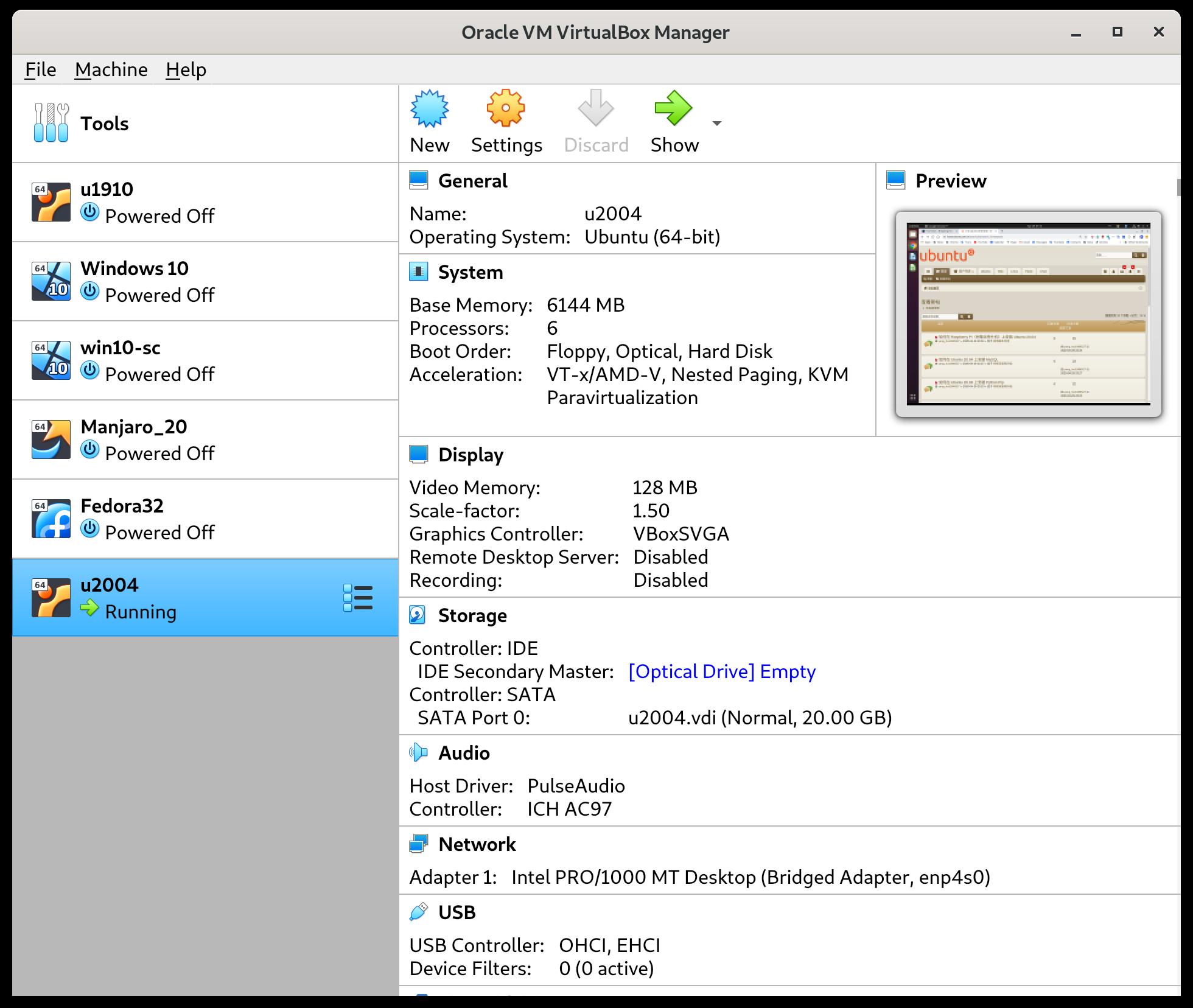The image size is (1193, 1008).
Task: Select the Windows 10 virtual machine name
Action: click(x=135, y=268)
